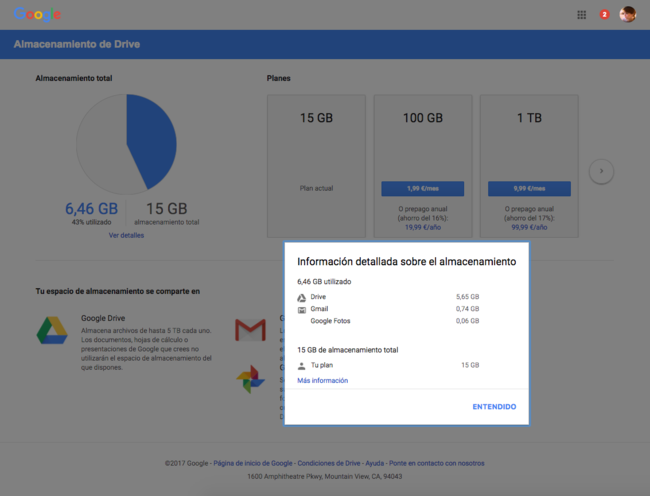Confirm the dialog with ENTENDIDO
The image size is (650, 496).
click(x=494, y=407)
